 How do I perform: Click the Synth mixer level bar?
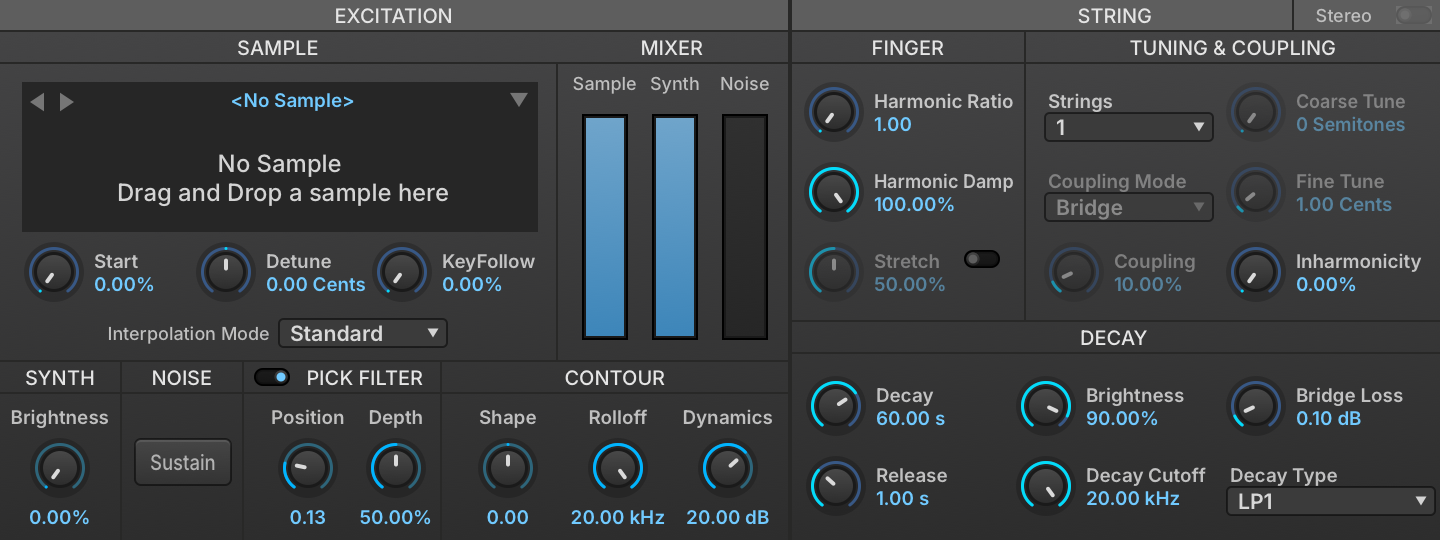(x=675, y=227)
